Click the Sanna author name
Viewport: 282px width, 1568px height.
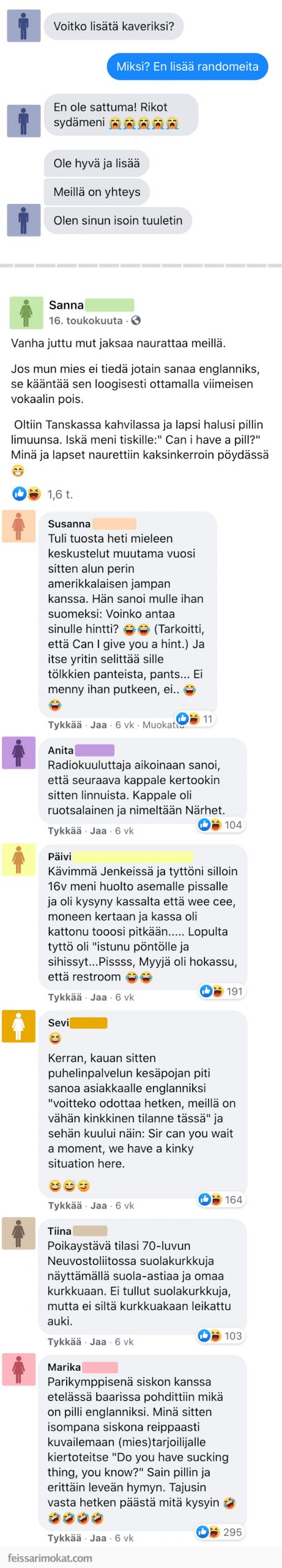click(x=66, y=304)
